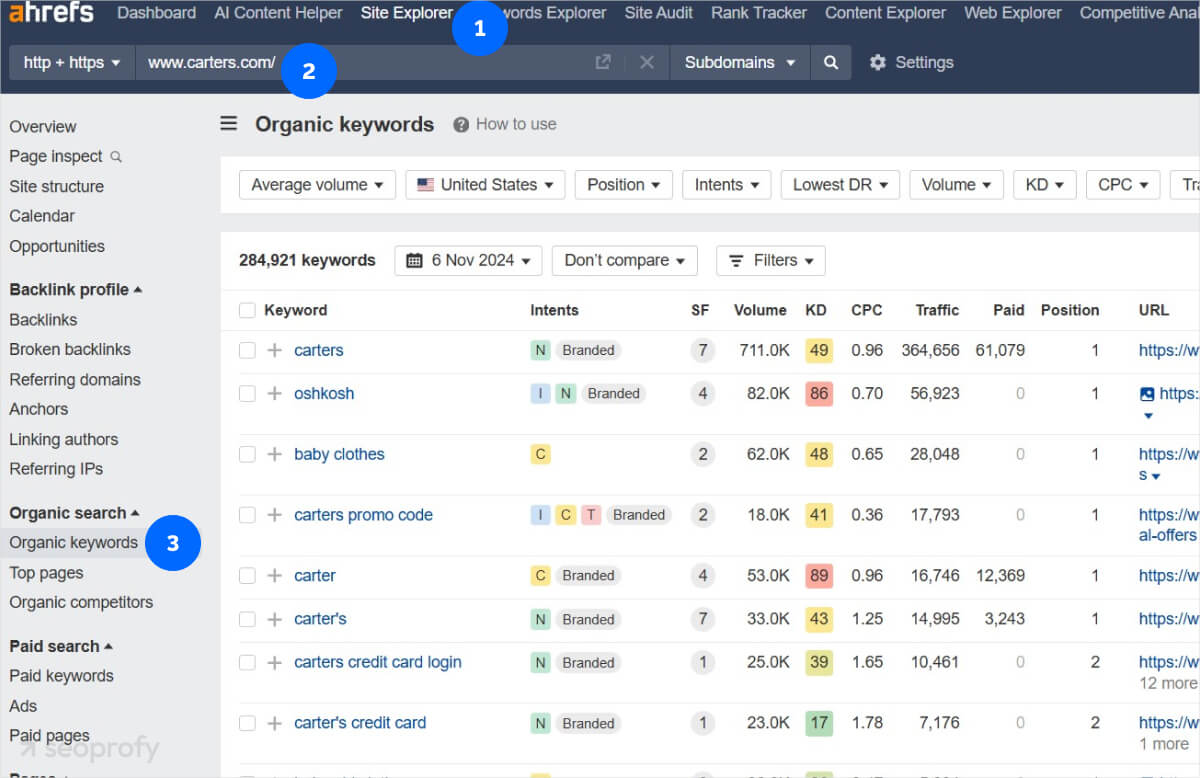This screenshot has height=778, width=1200.
Task: Click SF badge 2 in baby clothes row
Action: coord(703,454)
